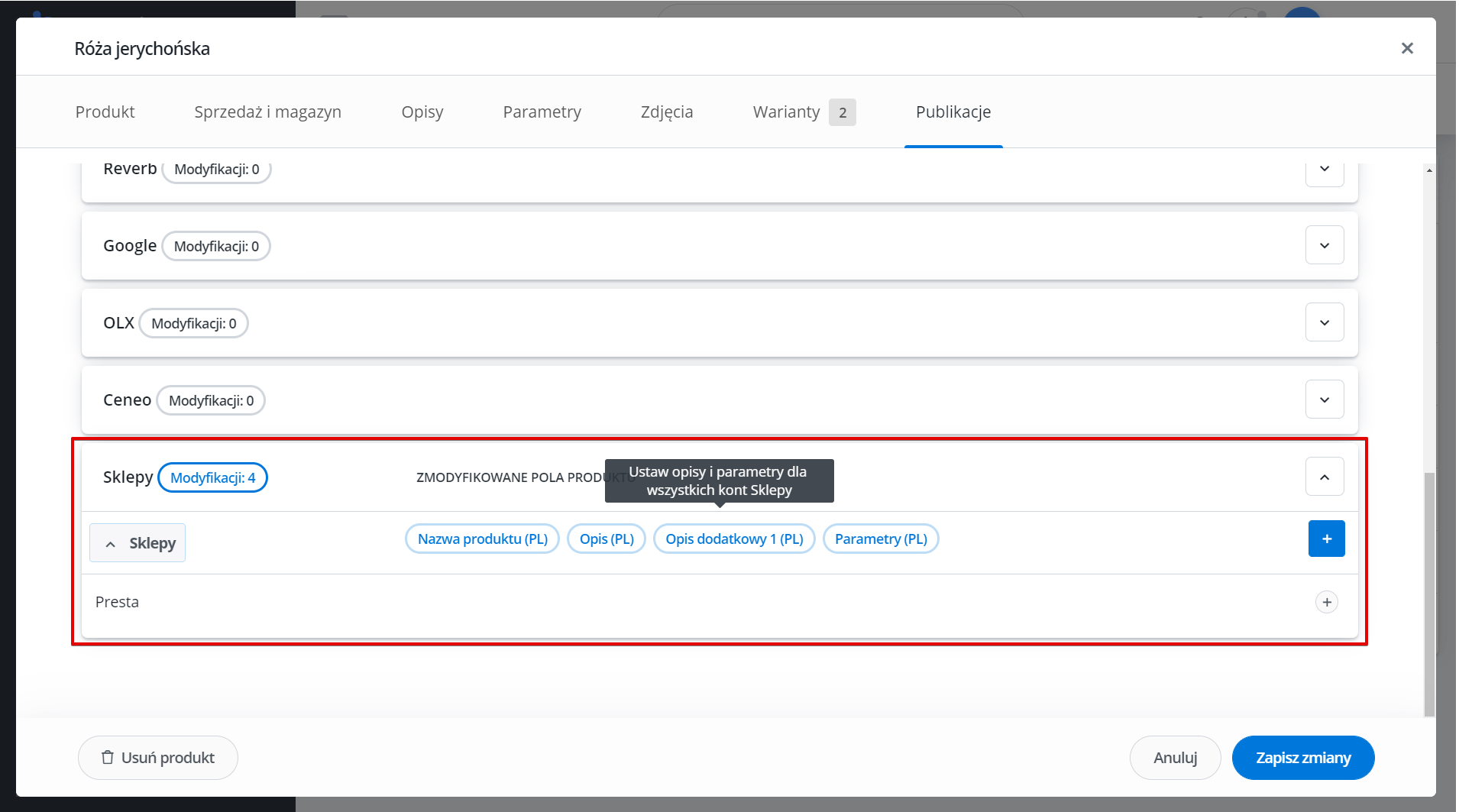The width and height of the screenshot is (1459, 812).
Task: Open the Opisy tab
Action: click(x=422, y=112)
